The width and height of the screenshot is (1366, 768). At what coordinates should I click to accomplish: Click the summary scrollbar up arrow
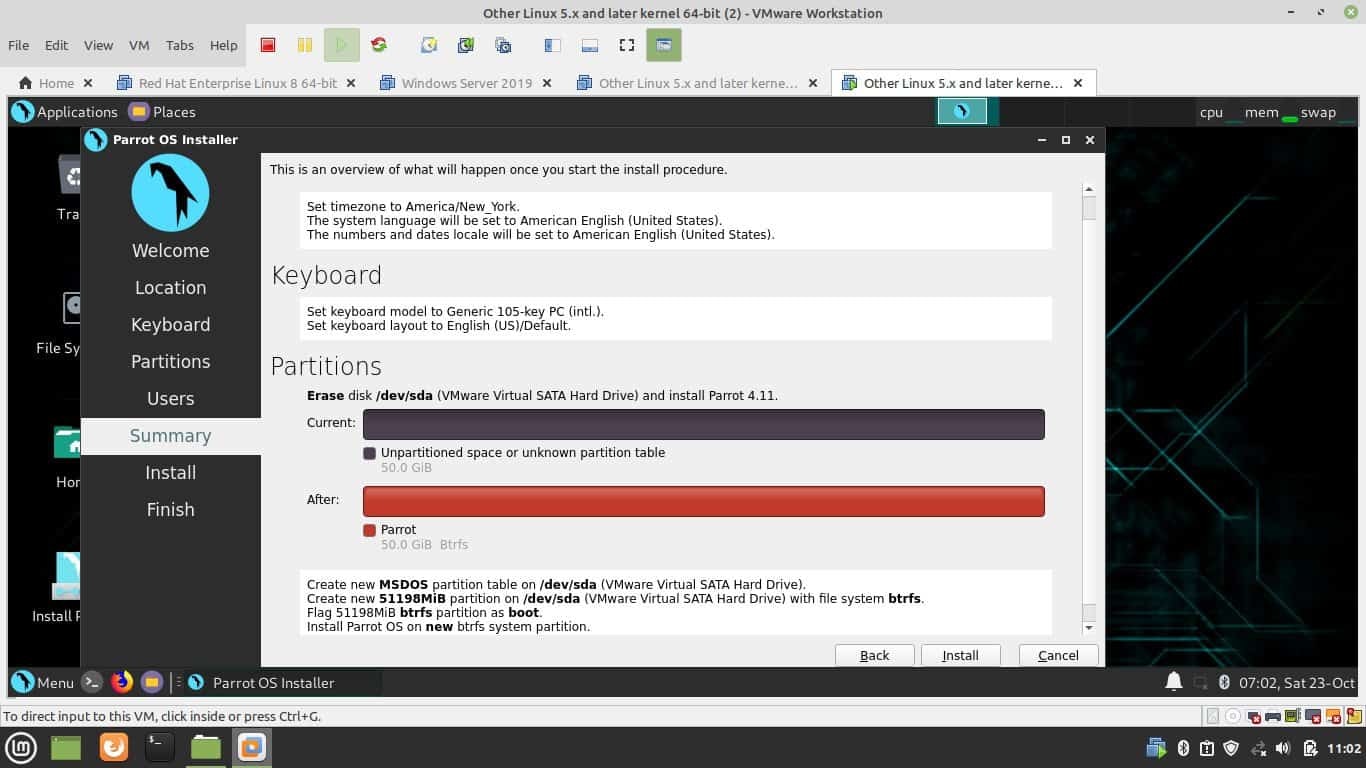click(1089, 189)
